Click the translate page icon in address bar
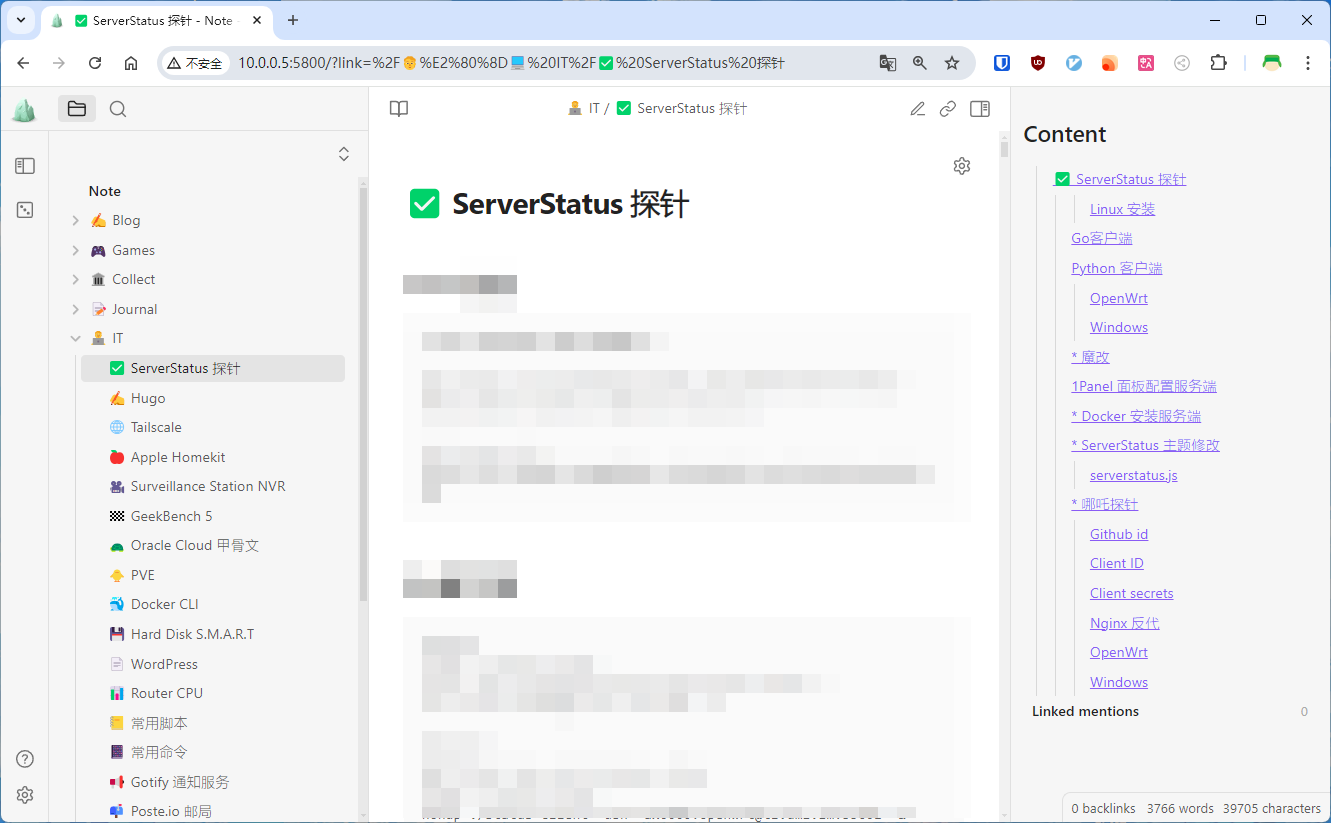 pos(888,63)
